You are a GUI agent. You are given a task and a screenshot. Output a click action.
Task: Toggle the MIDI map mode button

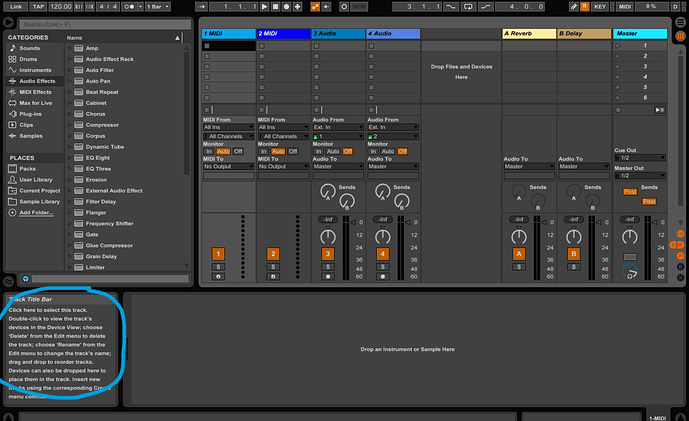tap(625, 7)
